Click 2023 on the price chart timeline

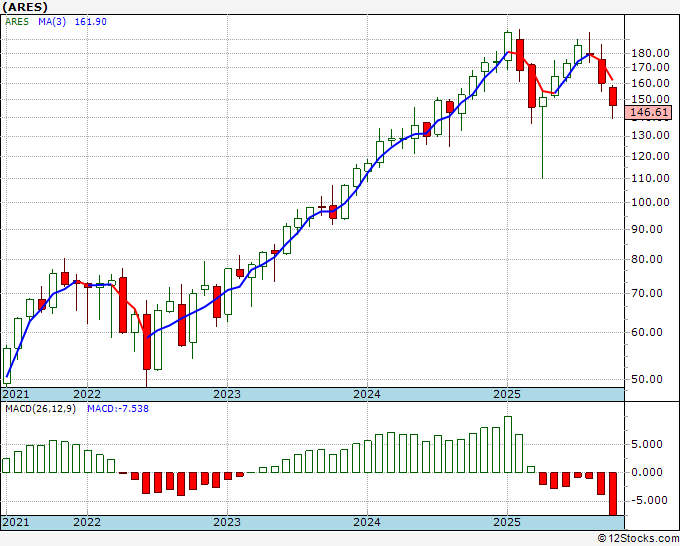227,394
